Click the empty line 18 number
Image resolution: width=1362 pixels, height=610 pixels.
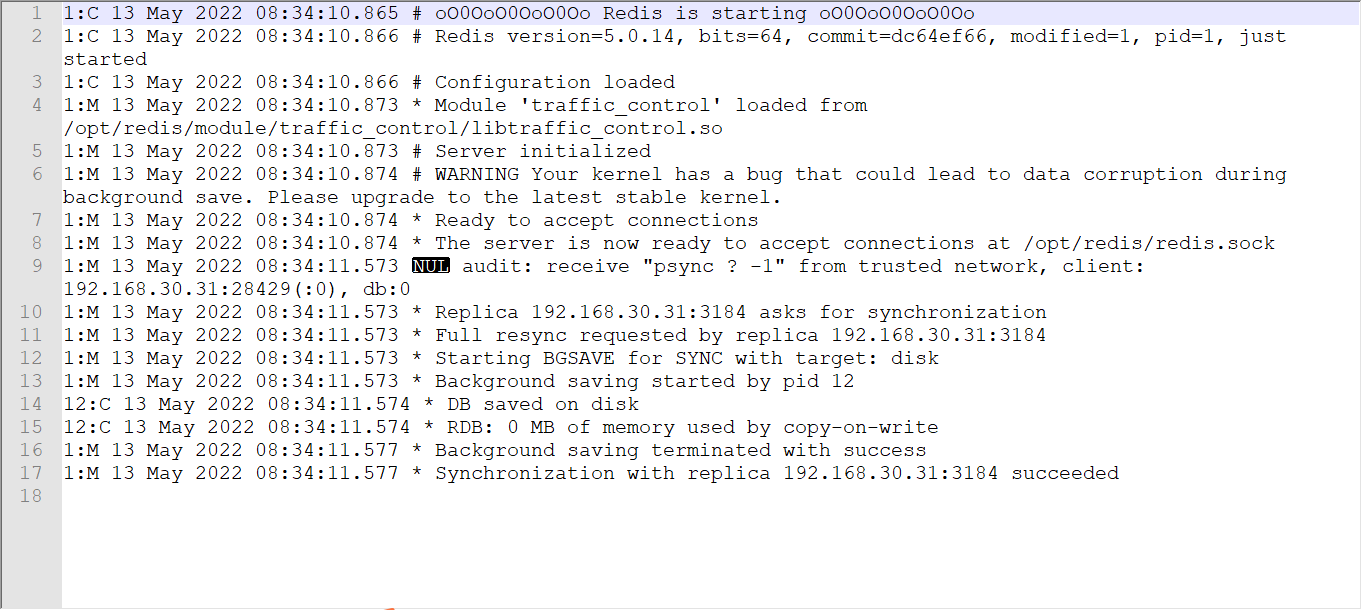[x=31, y=496]
